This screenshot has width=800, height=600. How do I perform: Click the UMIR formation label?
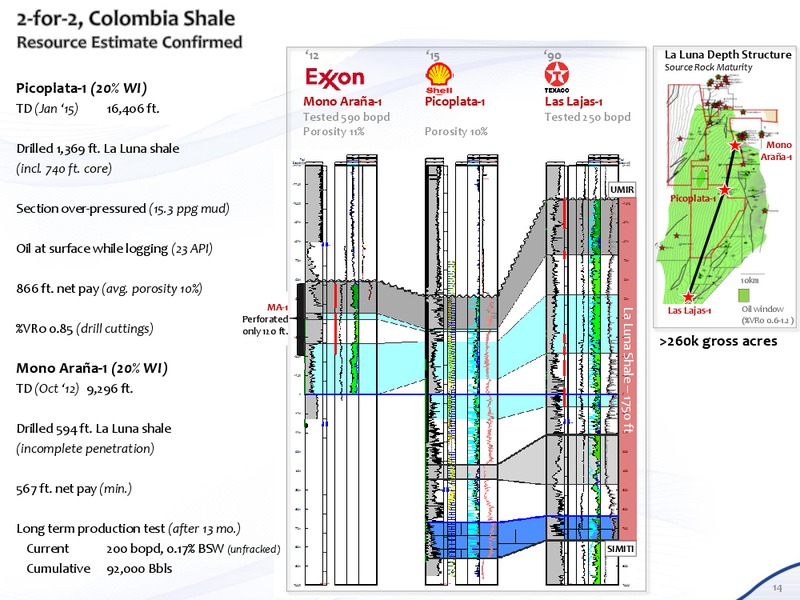[622, 190]
